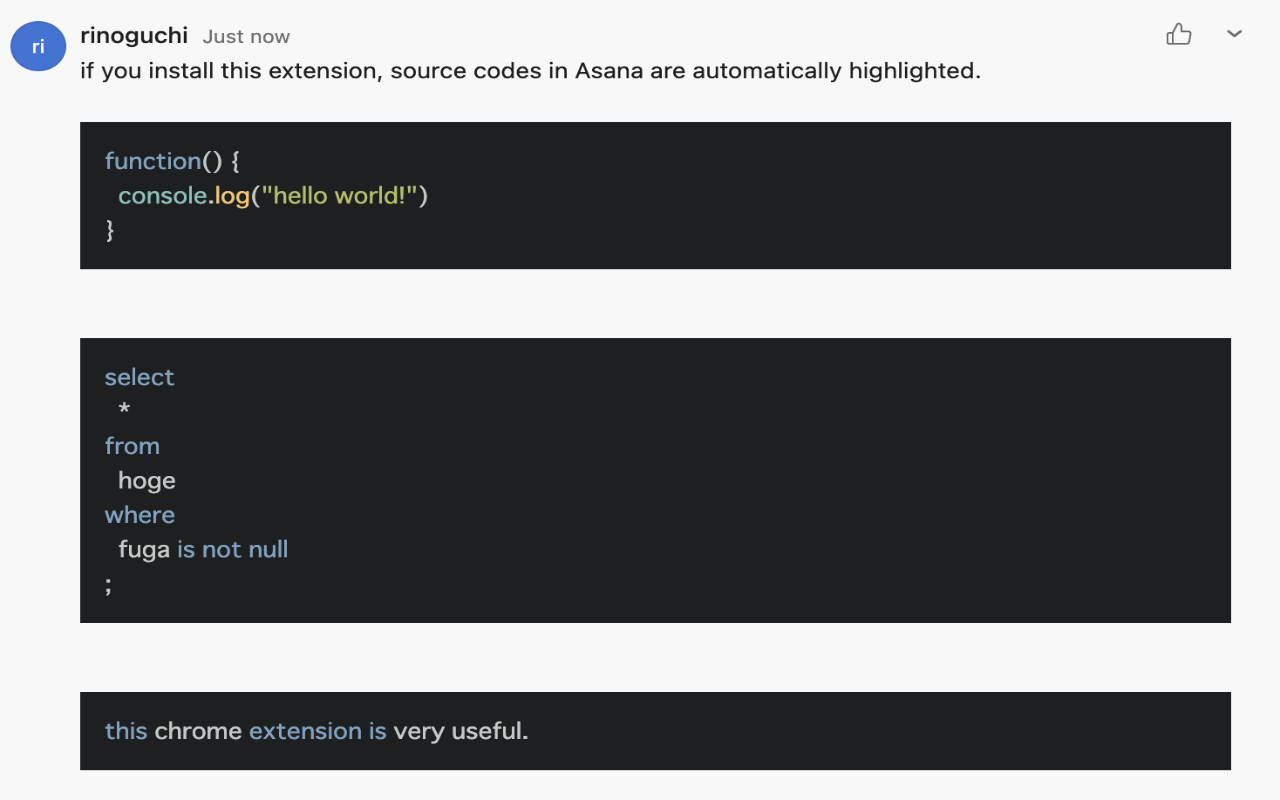Click rinoguchi's circular avatar
Image resolution: width=1280 pixels, height=800 pixels.
37,45
